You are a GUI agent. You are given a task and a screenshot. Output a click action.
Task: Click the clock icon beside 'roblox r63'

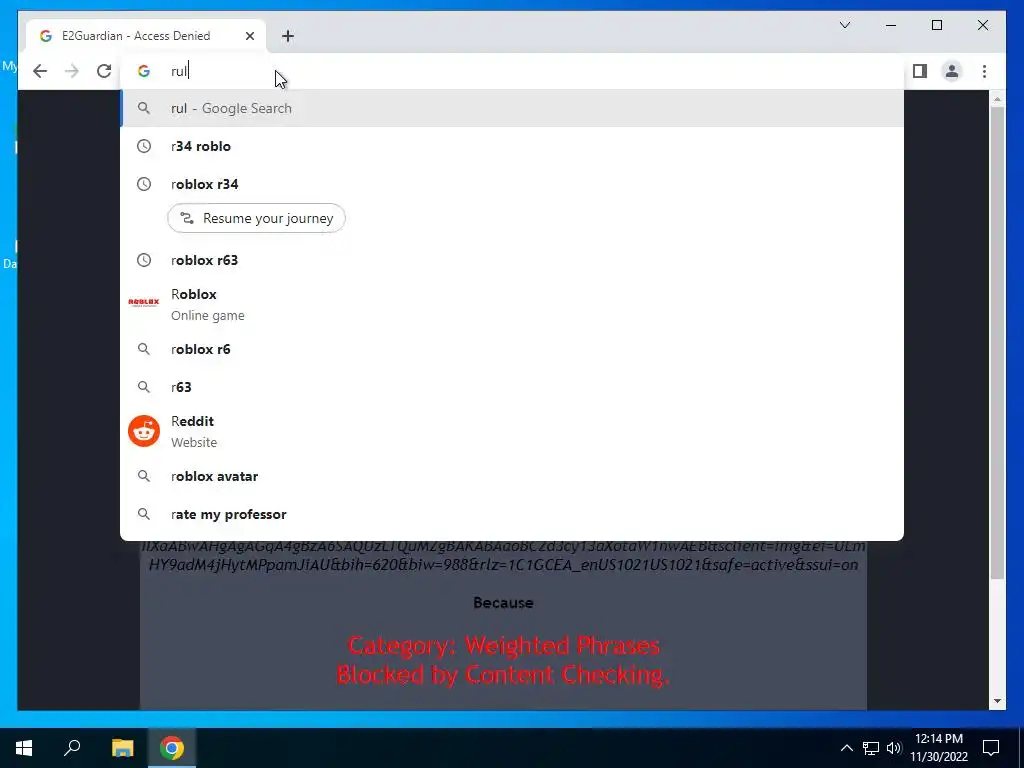pyautogui.click(x=144, y=260)
